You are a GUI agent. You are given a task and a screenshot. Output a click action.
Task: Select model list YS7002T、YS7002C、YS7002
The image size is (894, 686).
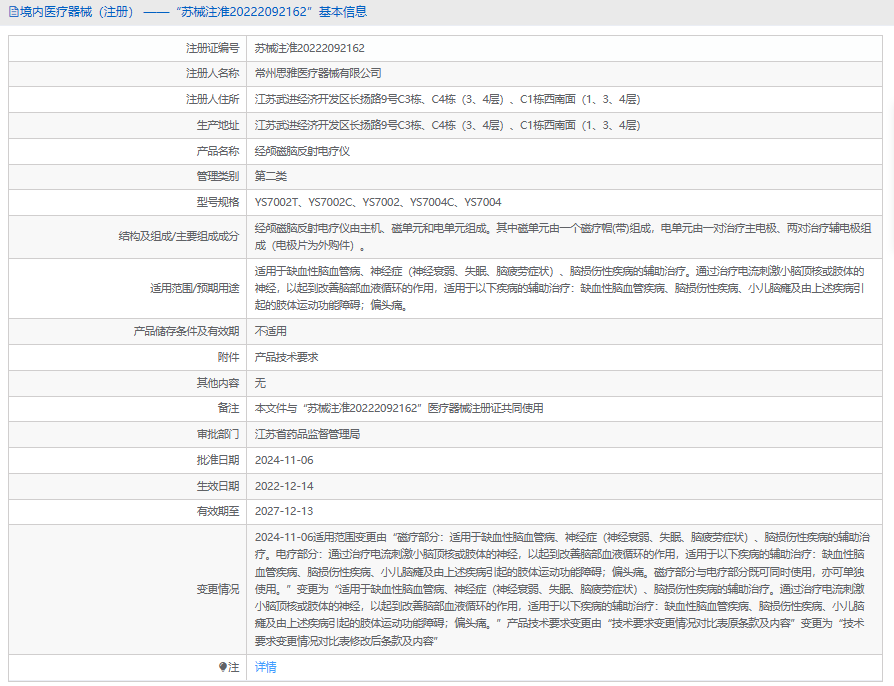tap(378, 202)
